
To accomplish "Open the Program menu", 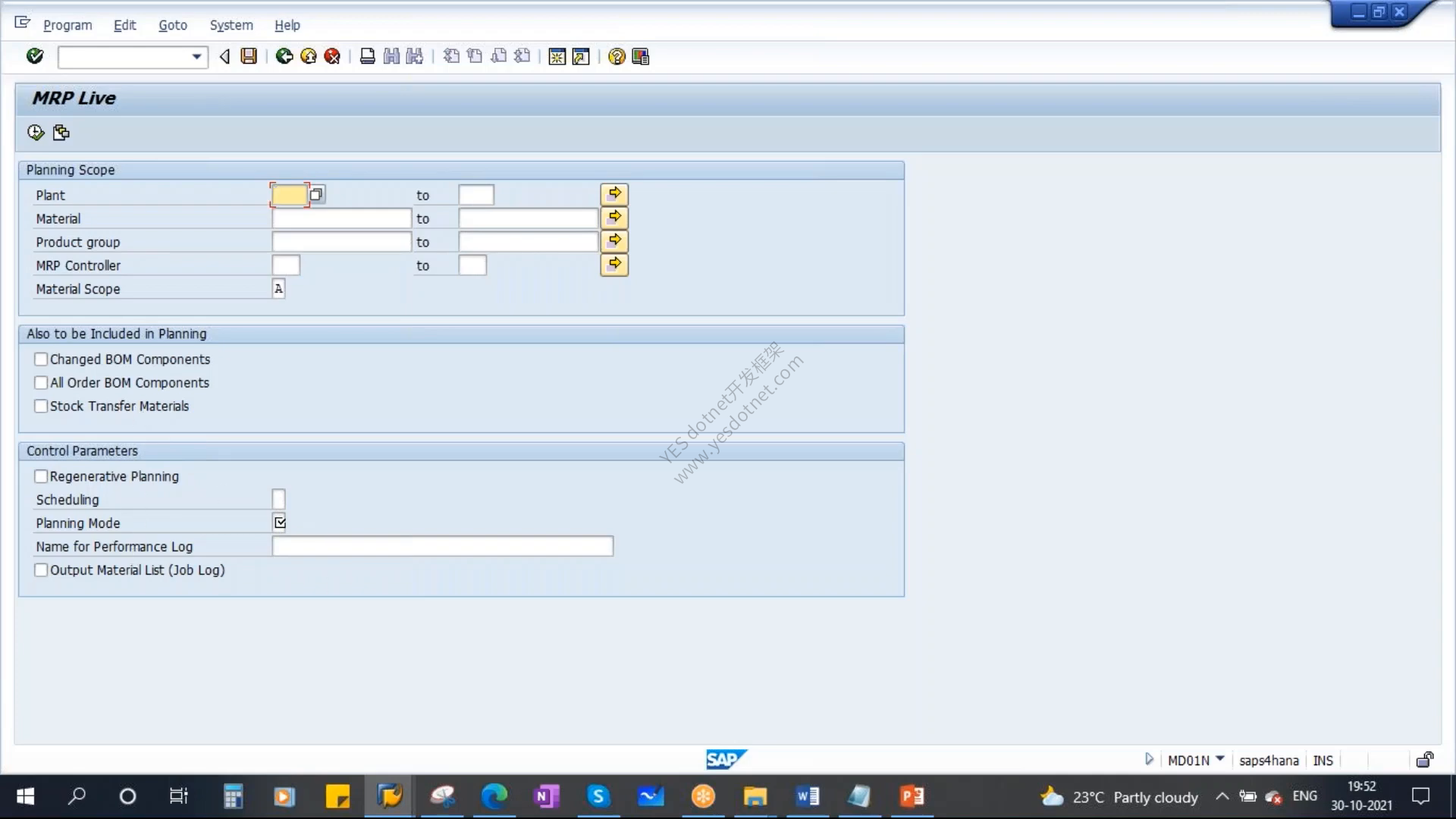I will (67, 25).
